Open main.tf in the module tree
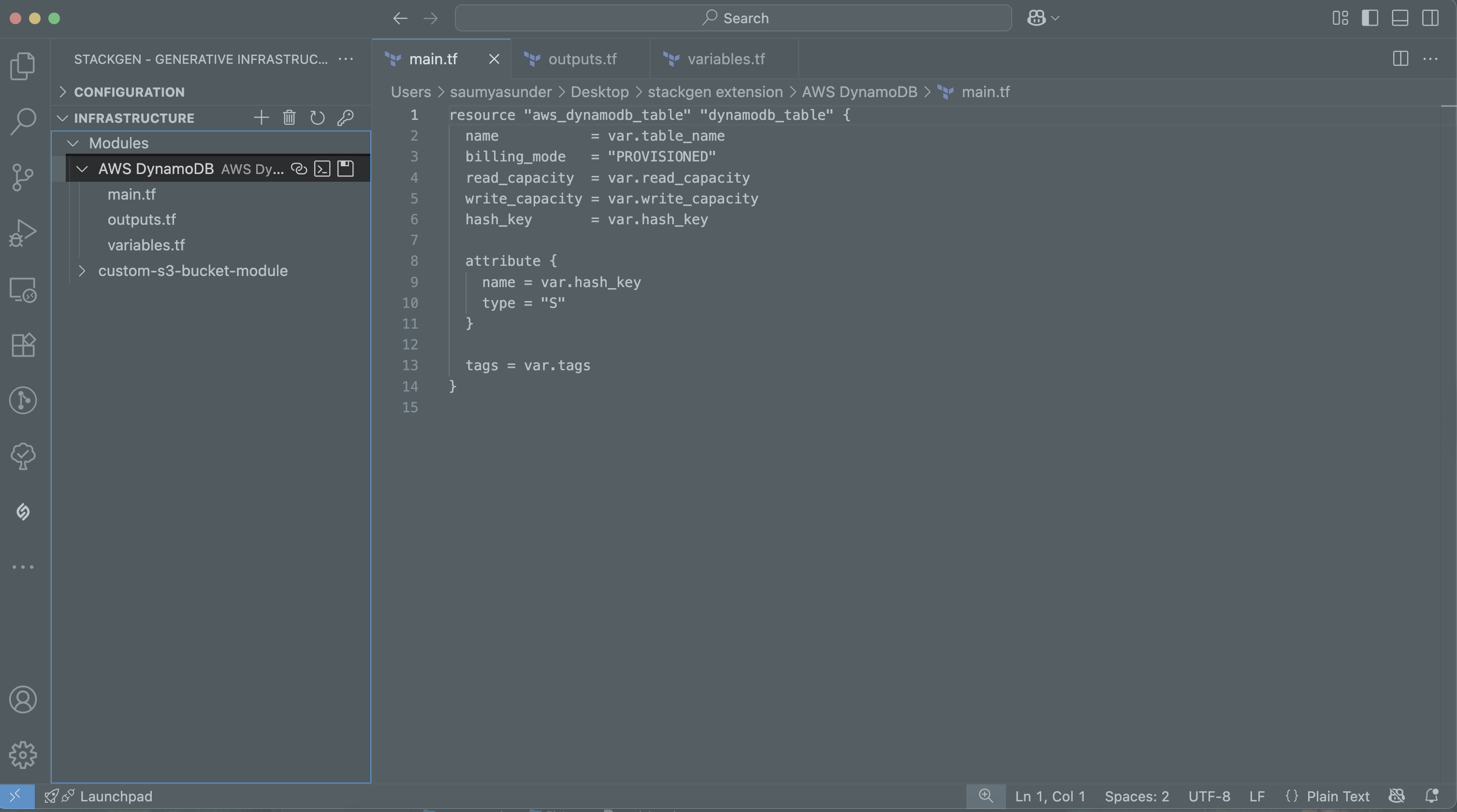 (131, 194)
